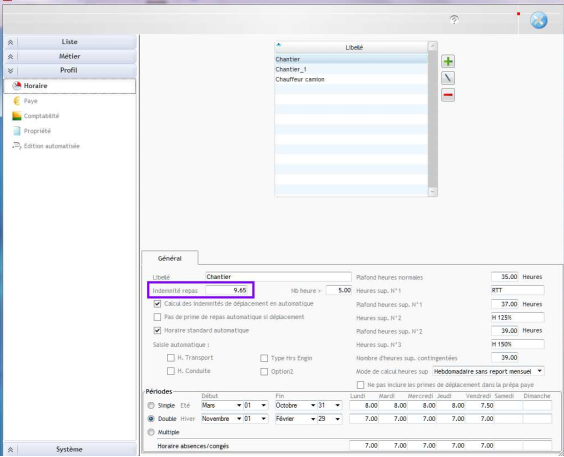Switch to the Général tab

170,259
